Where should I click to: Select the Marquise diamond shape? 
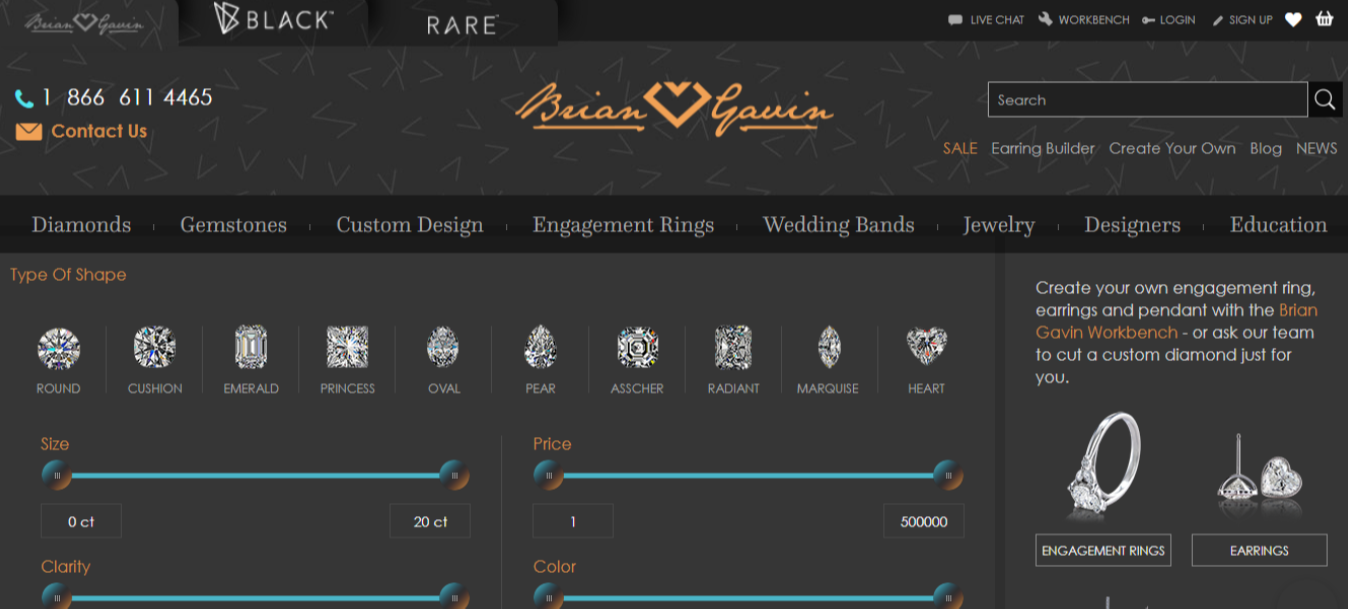[x=828, y=360]
